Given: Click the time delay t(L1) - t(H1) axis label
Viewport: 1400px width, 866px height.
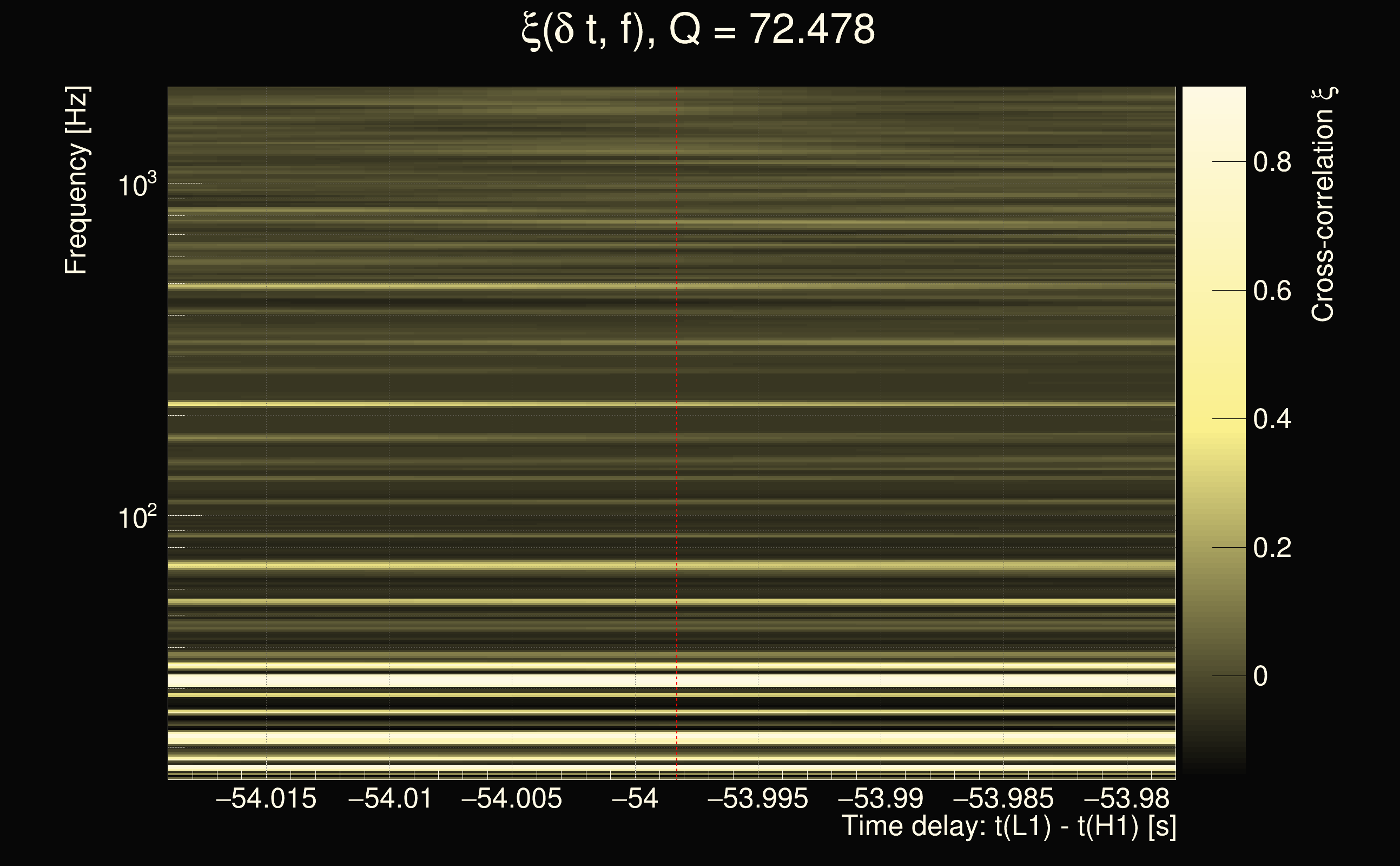Looking at the screenshot, I should [1008, 826].
